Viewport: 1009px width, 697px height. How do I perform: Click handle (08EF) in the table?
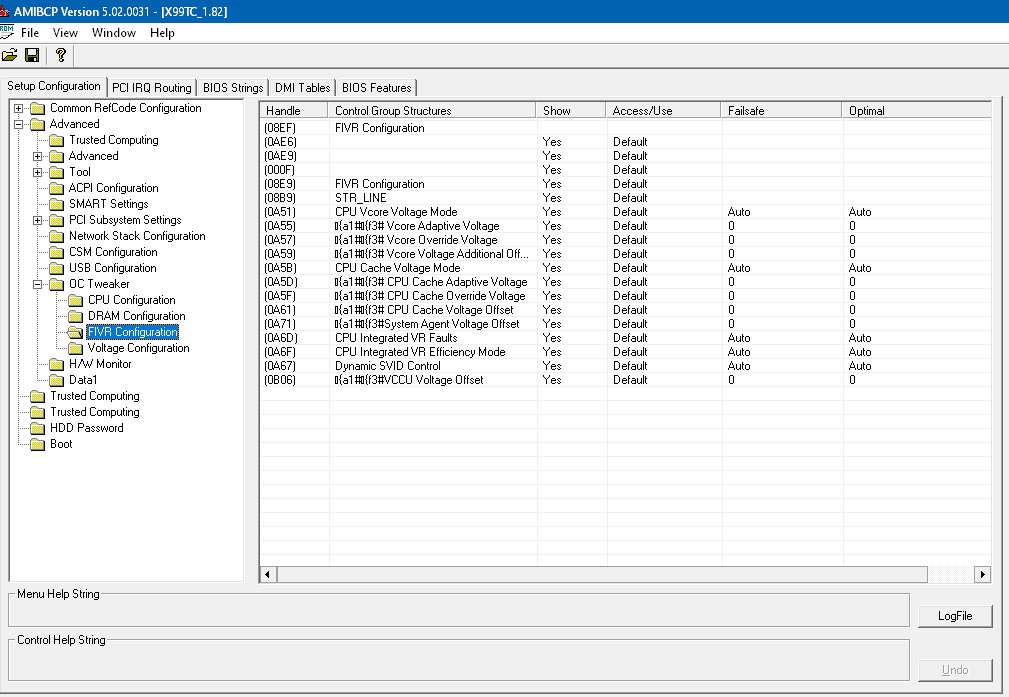280,128
